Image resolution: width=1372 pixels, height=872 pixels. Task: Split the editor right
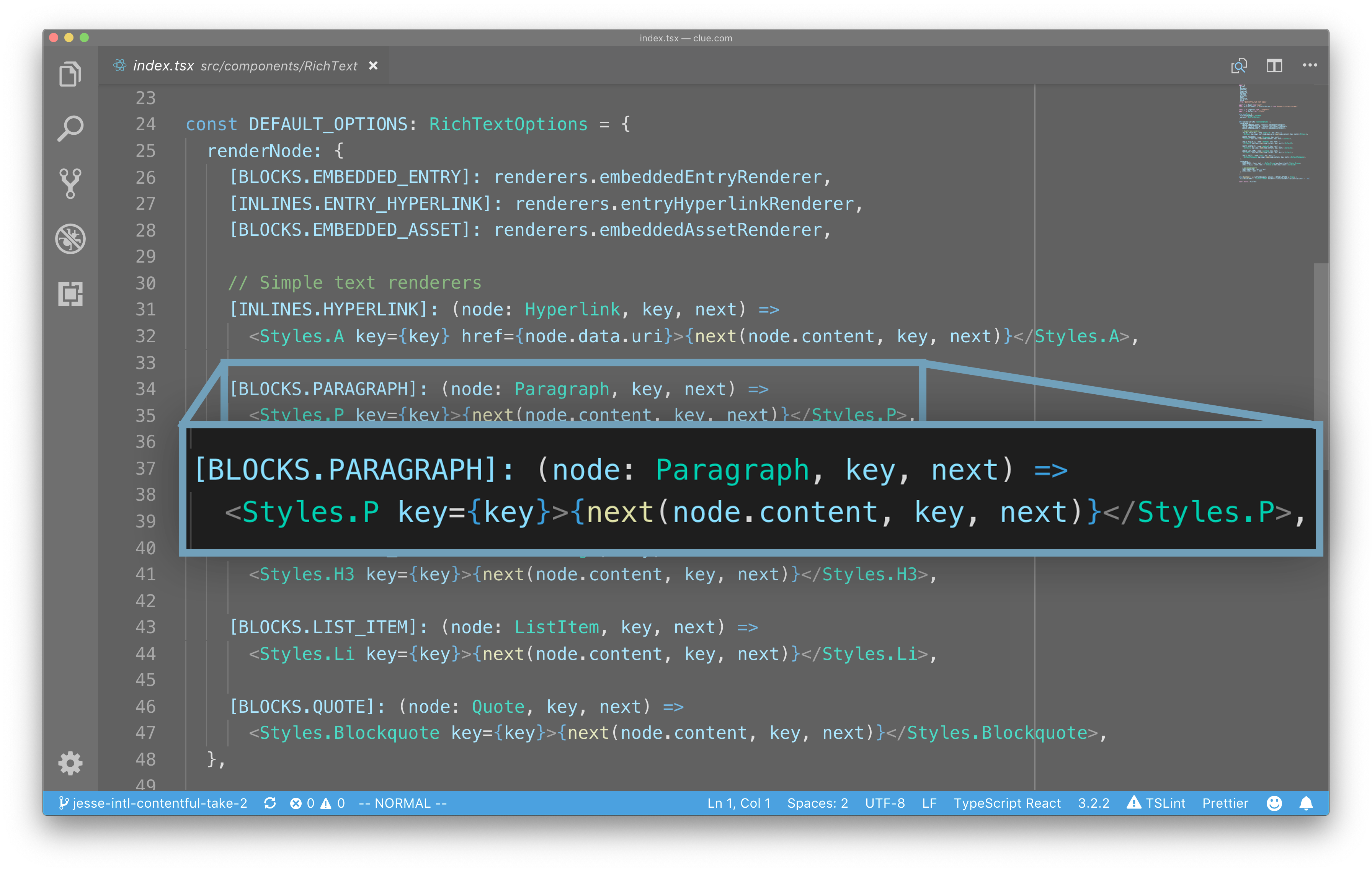pos(1274,66)
